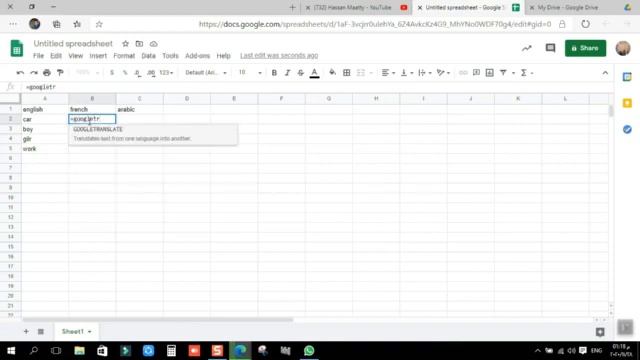Open the font size 10 dropdown
The height and width of the screenshot is (360, 640).
click(x=250, y=73)
